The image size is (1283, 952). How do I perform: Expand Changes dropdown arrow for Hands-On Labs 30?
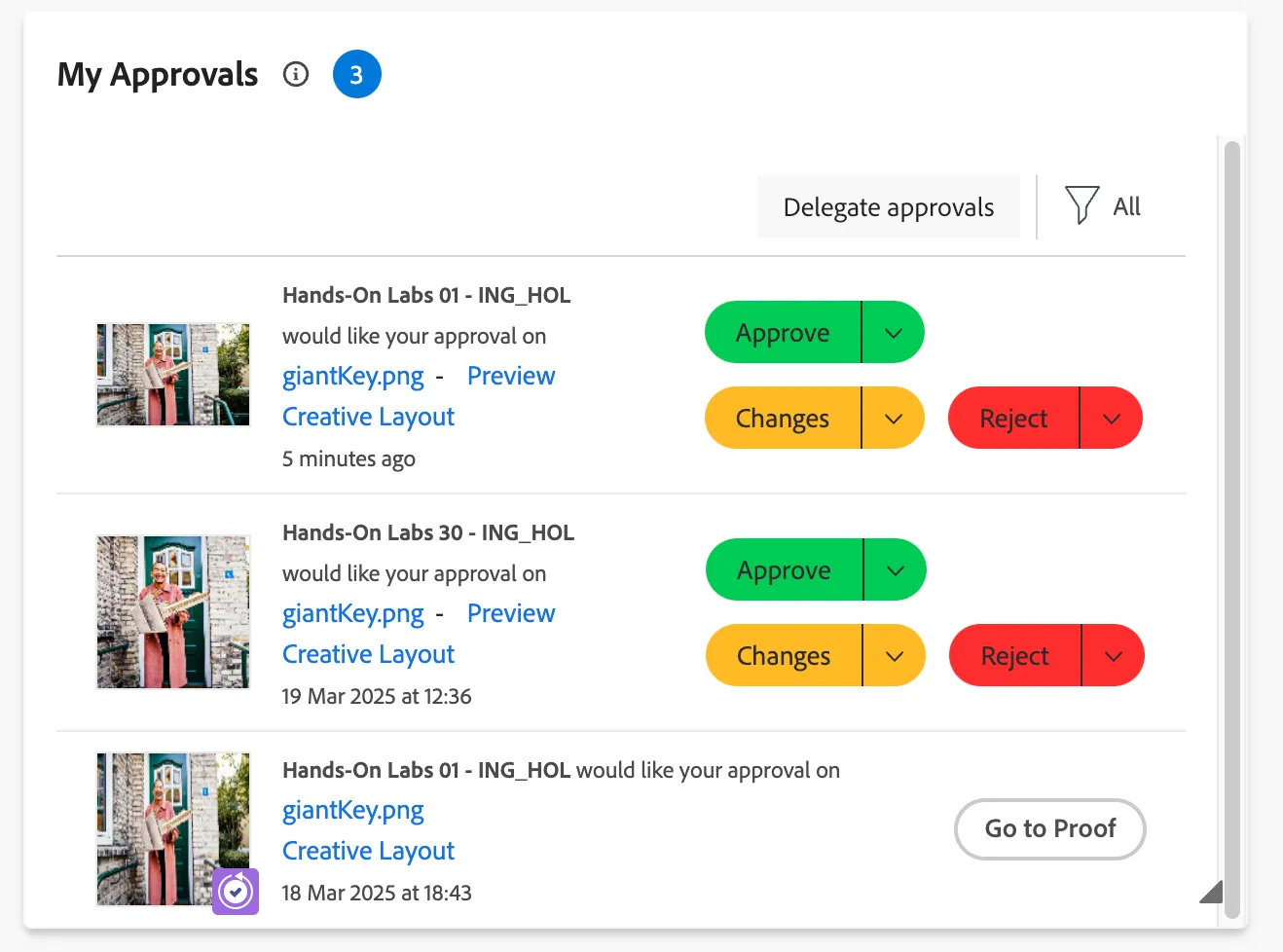tap(895, 655)
